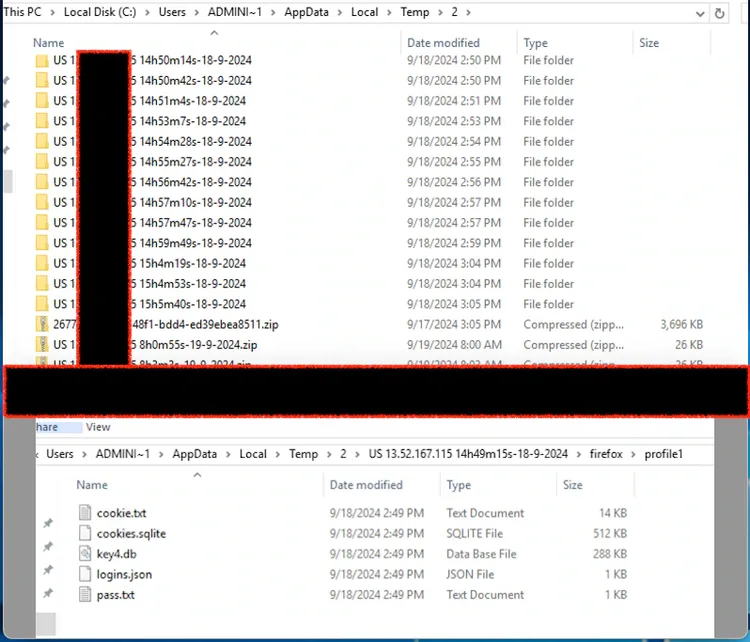The height and width of the screenshot is (642, 750).
Task: Sort top list by Date modified column
Action: tap(443, 43)
